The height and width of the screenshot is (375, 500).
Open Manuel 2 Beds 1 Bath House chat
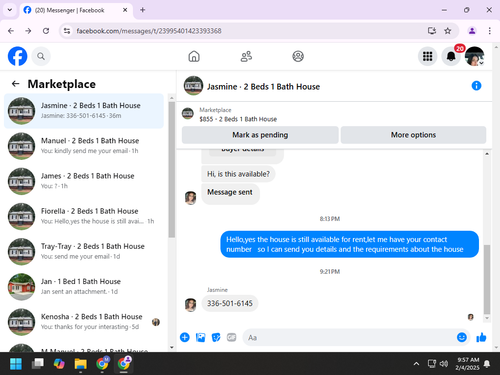coord(84,146)
